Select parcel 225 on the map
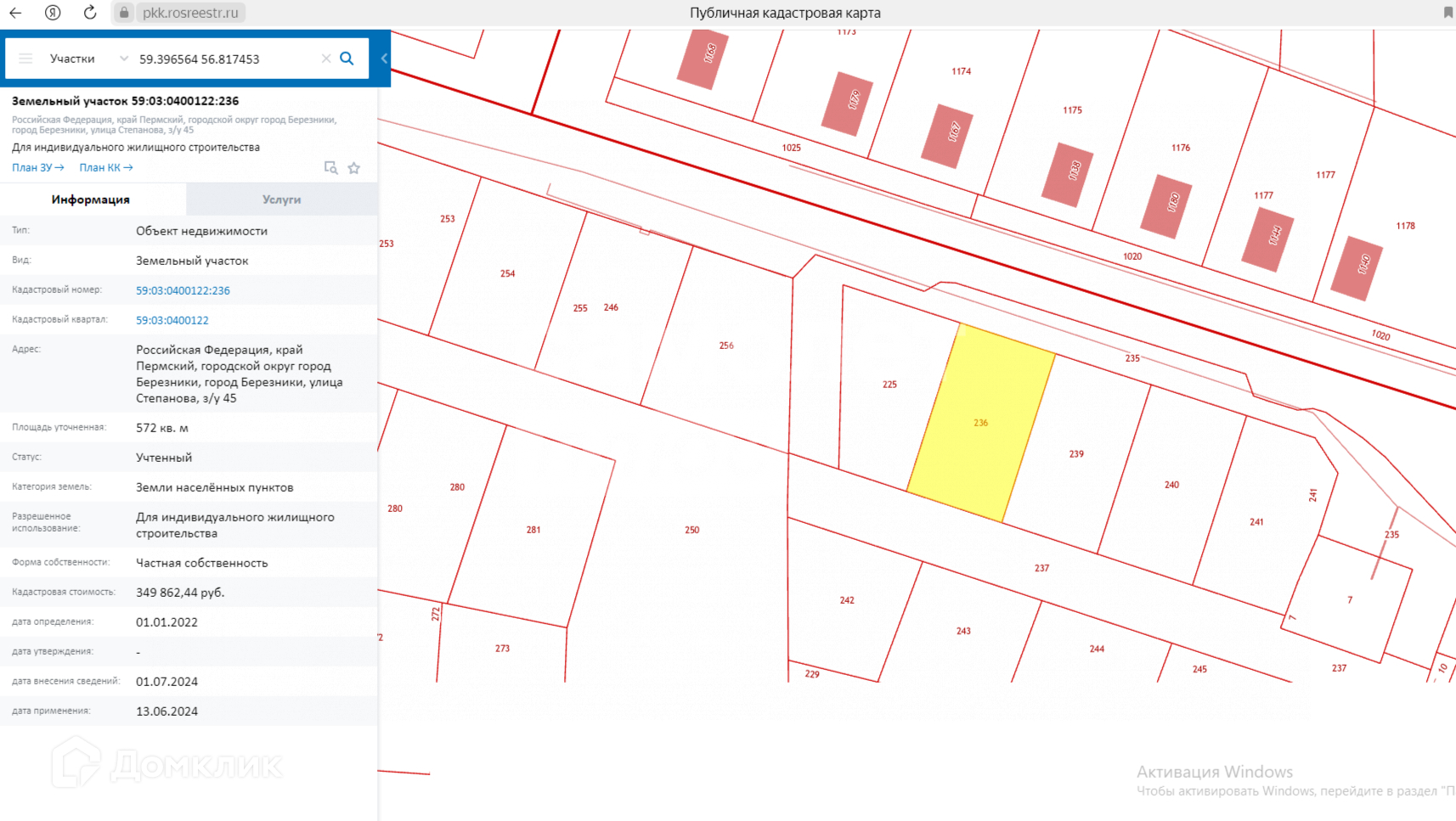The image size is (1456, 821). click(x=889, y=385)
